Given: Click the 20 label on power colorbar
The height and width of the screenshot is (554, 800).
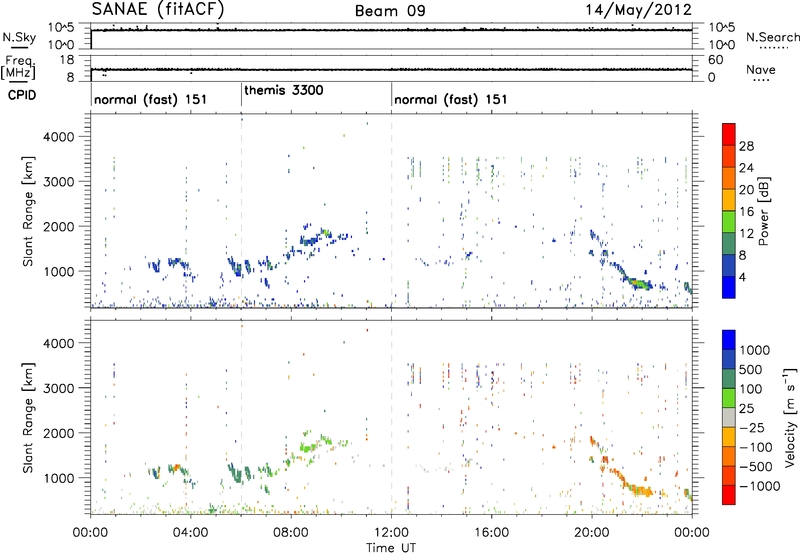Looking at the screenshot, I should (746, 190).
